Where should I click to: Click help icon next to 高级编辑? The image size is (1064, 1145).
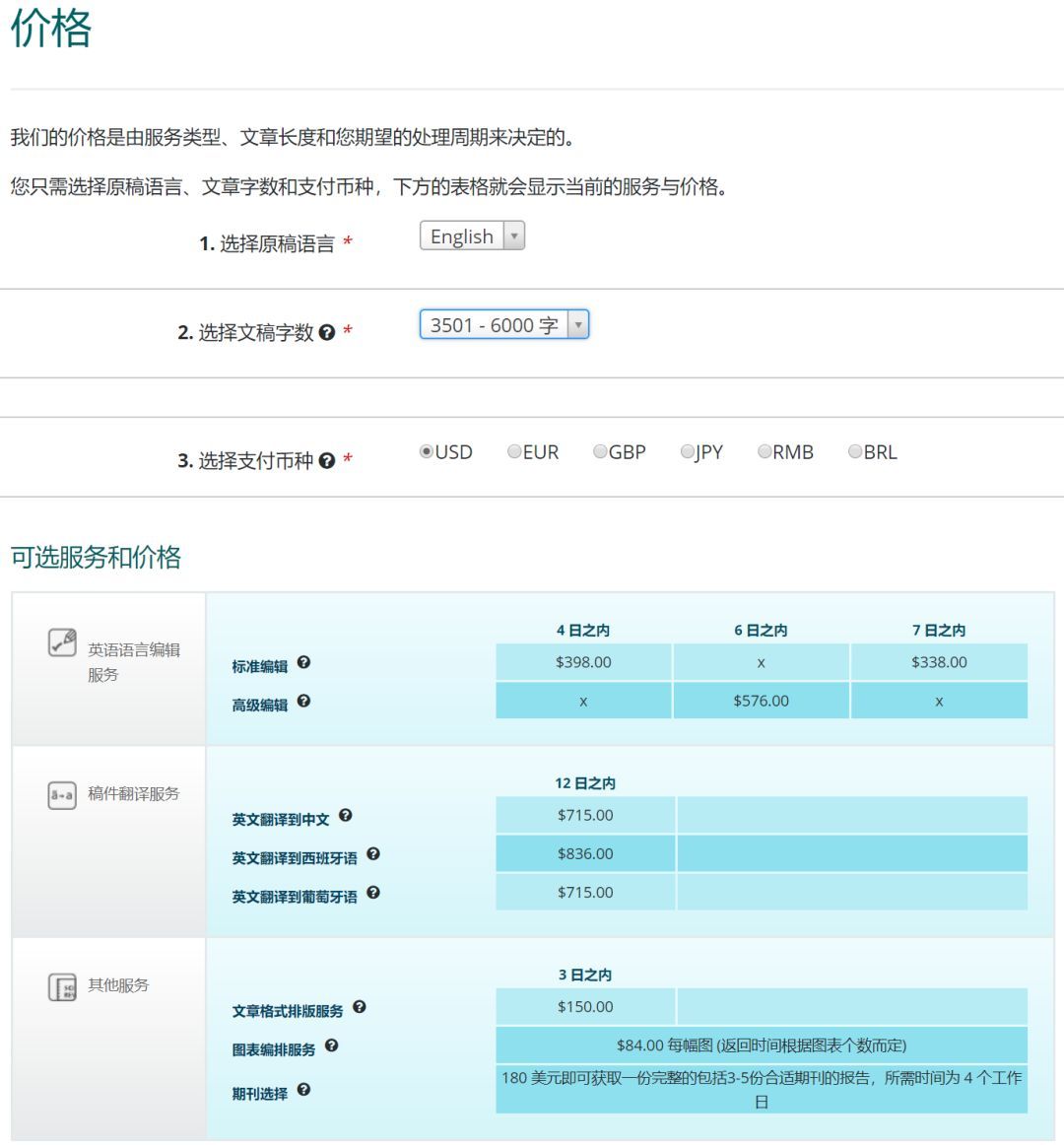click(x=303, y=702)
